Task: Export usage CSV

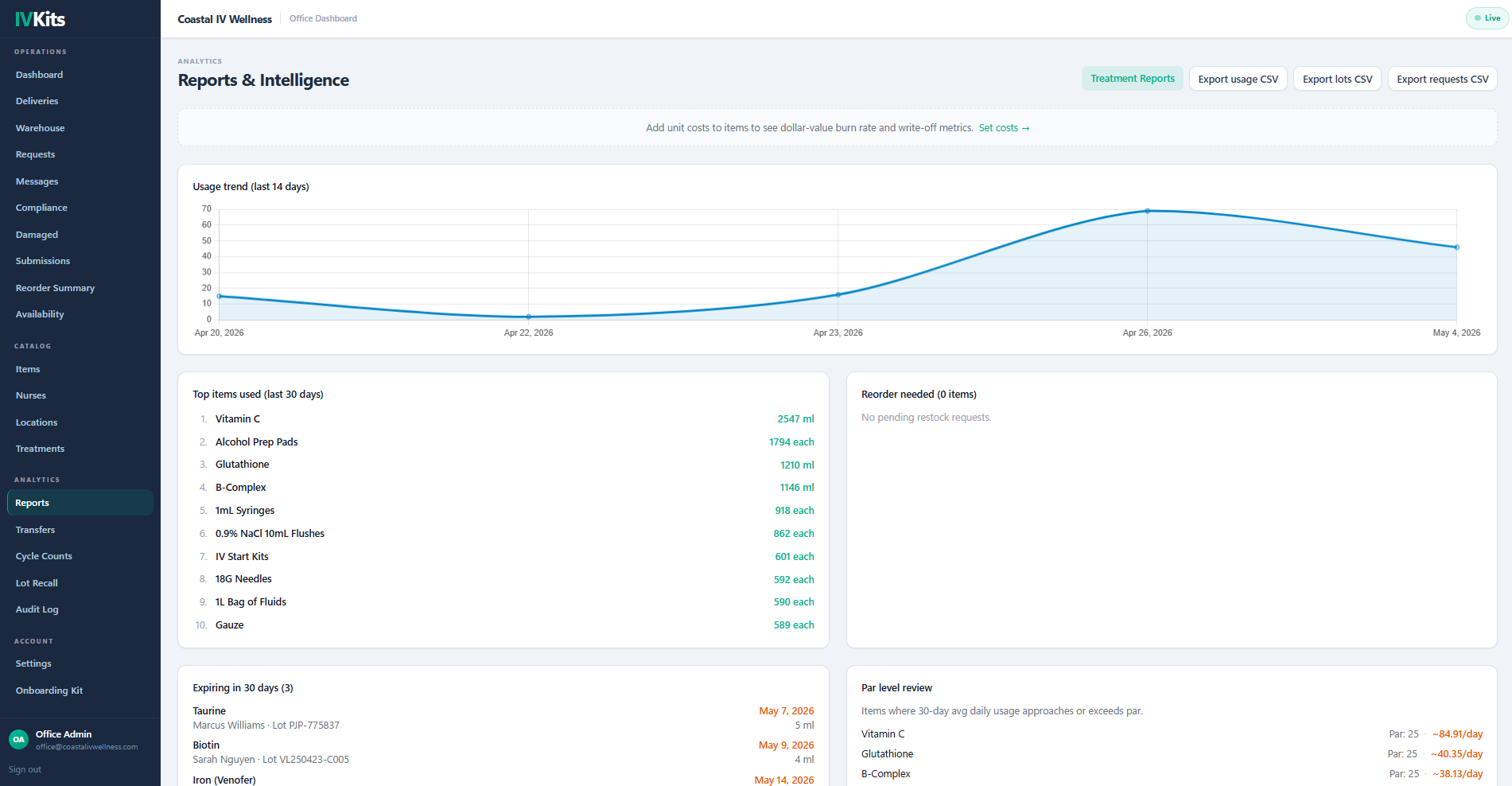Action: coord(1238,79)
